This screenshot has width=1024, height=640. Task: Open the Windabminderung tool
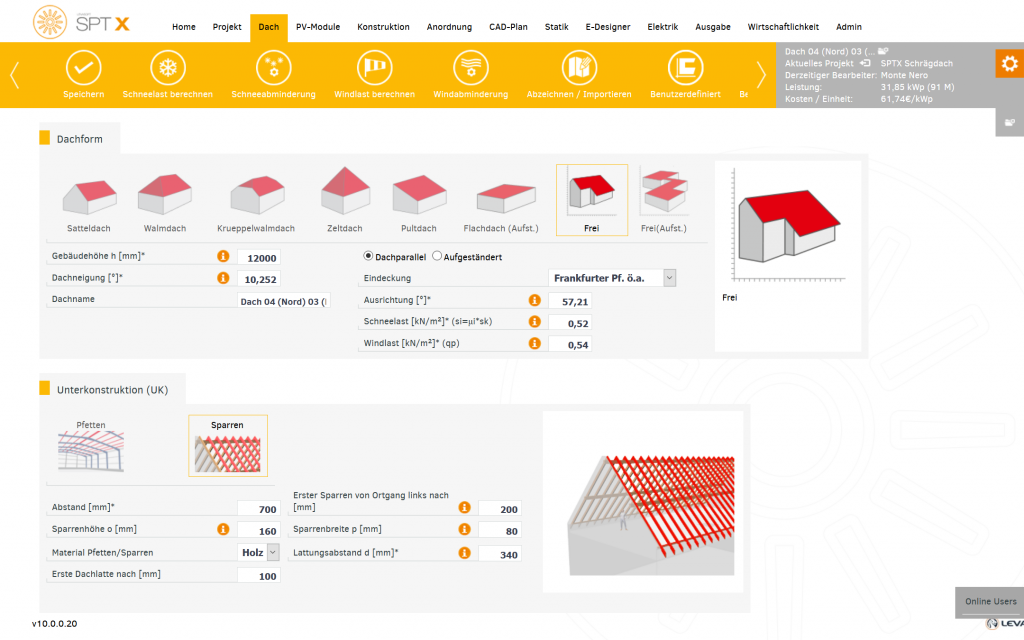[470, 68]
